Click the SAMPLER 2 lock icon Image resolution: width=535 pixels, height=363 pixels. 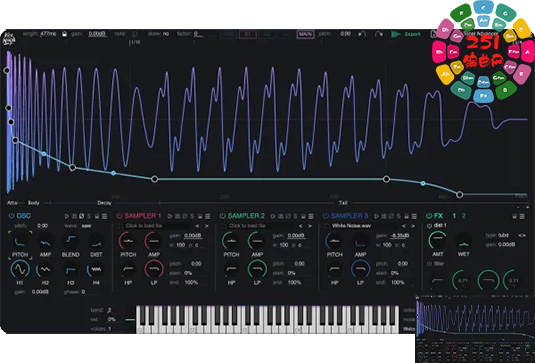303,216
